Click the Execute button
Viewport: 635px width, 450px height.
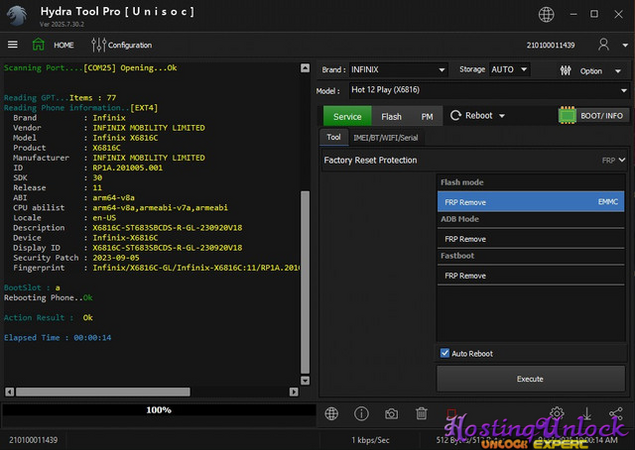click(x=529, y=378)
